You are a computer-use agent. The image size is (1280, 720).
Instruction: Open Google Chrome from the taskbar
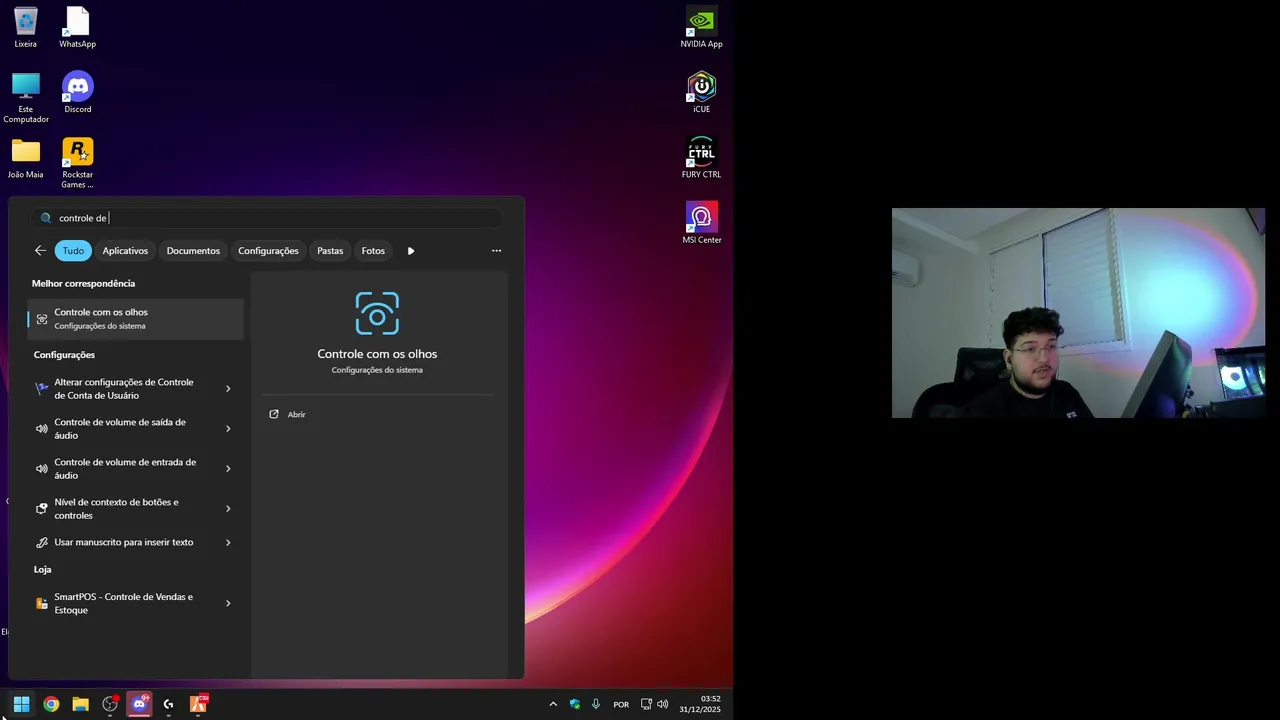(x=51, y=704)
